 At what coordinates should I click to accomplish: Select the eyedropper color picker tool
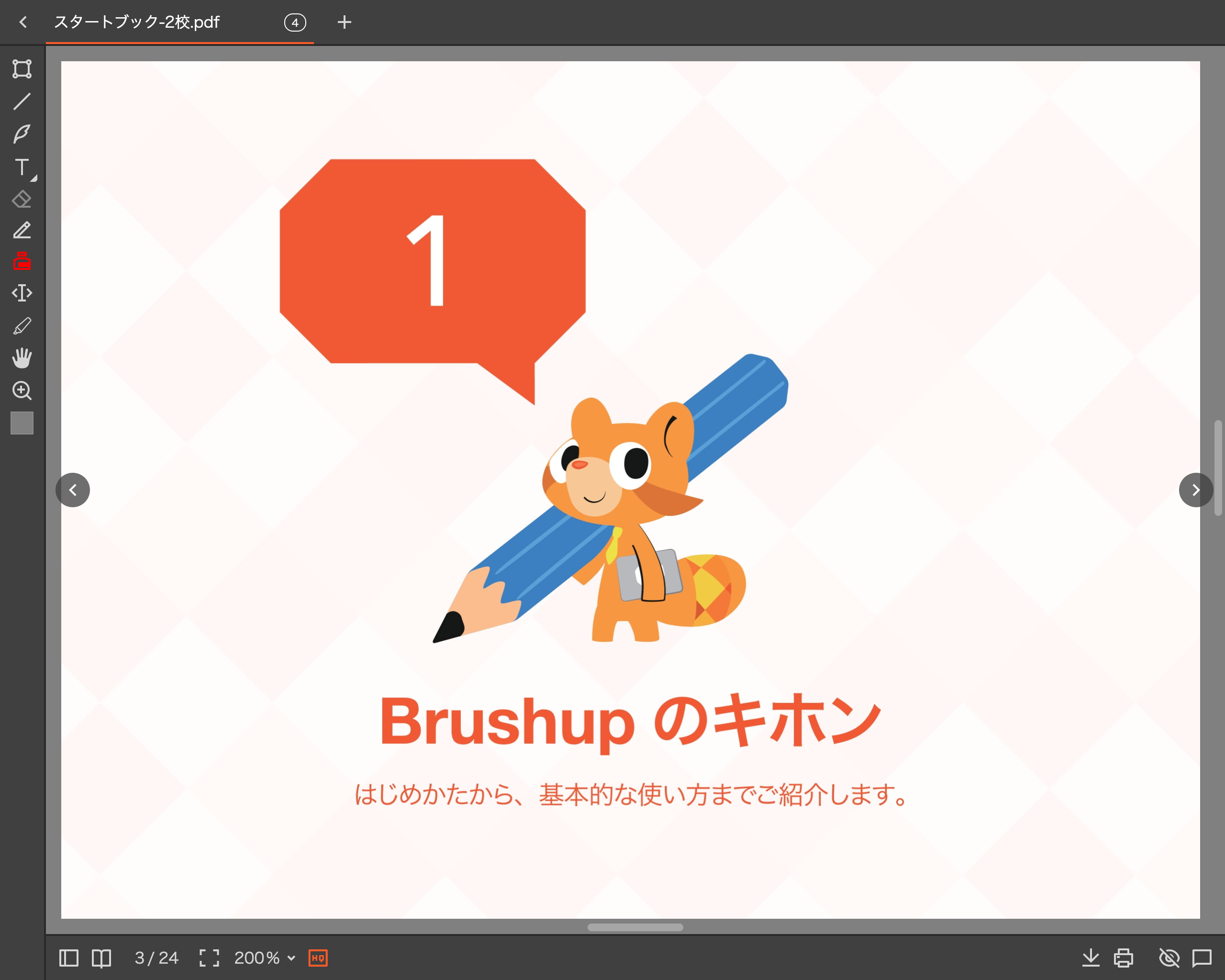[x=22, y=326]
